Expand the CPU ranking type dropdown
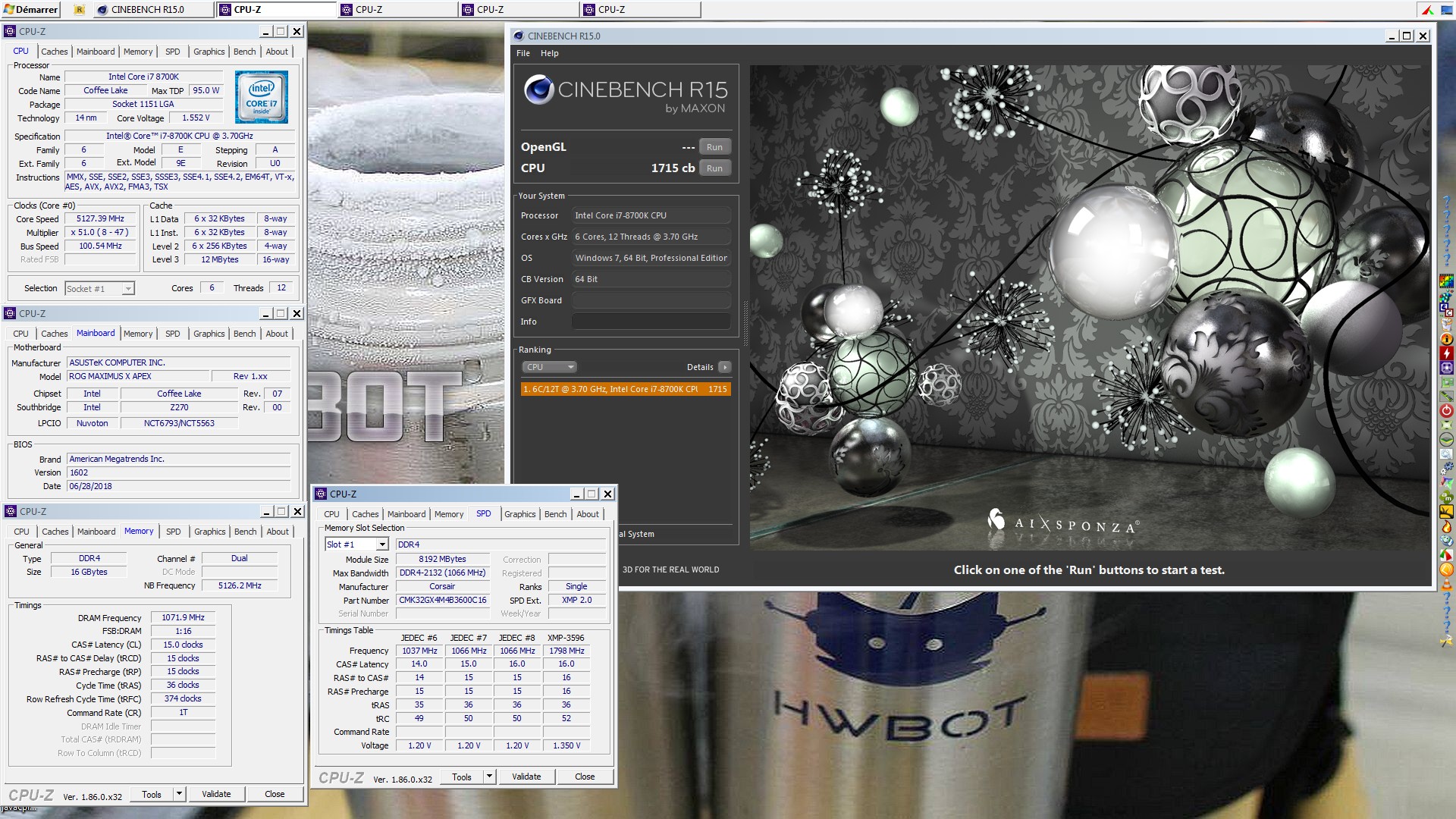 [550, 367]
